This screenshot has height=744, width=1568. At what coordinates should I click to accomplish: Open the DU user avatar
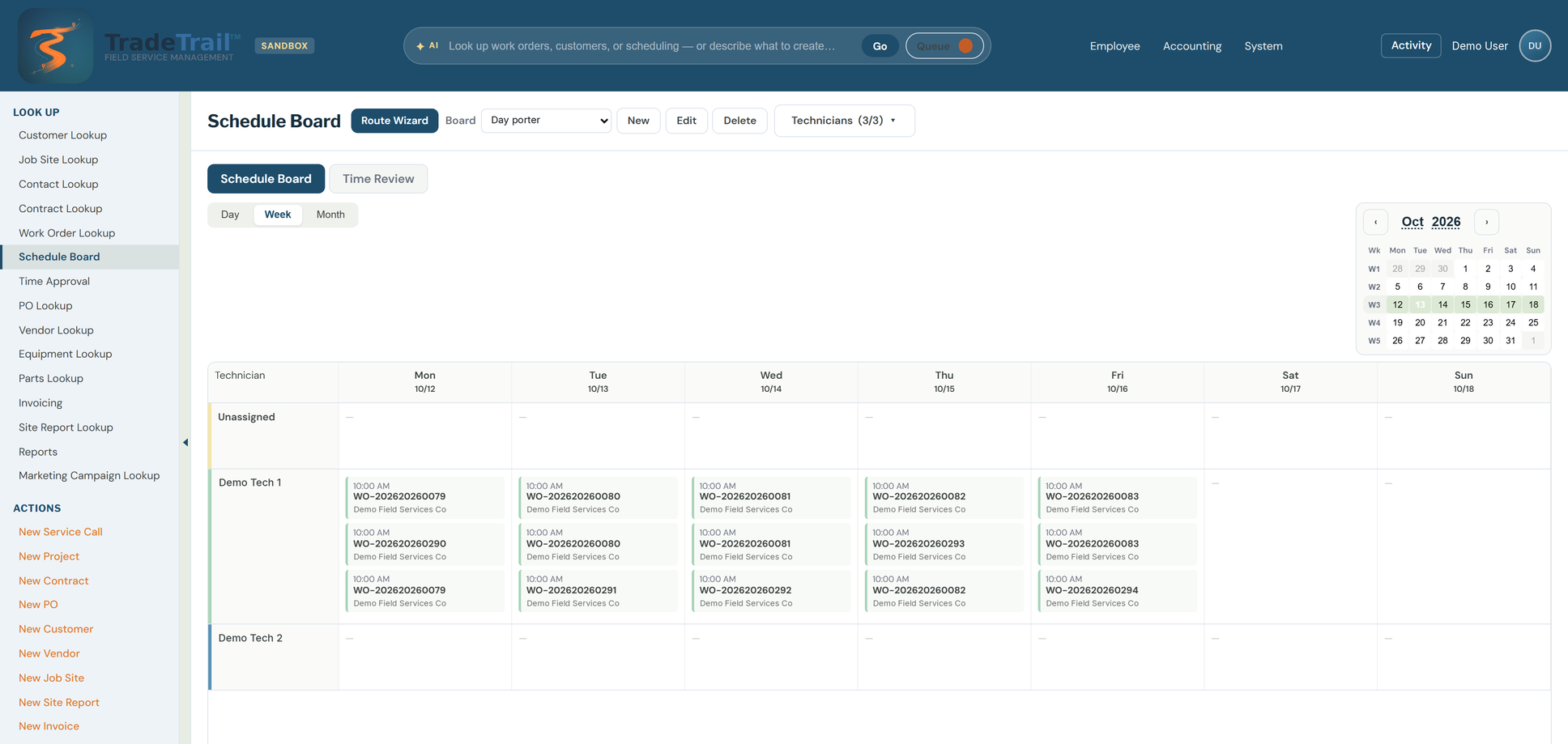1535,46
